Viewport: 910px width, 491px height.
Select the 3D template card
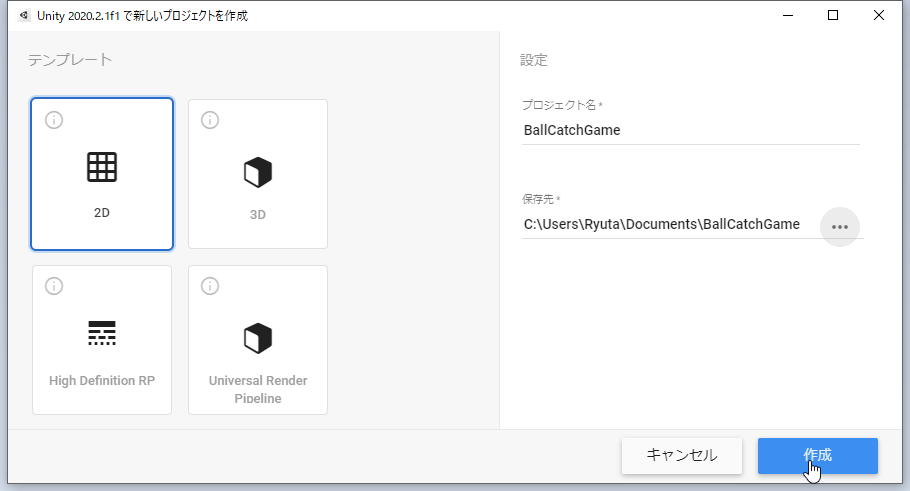258,174
